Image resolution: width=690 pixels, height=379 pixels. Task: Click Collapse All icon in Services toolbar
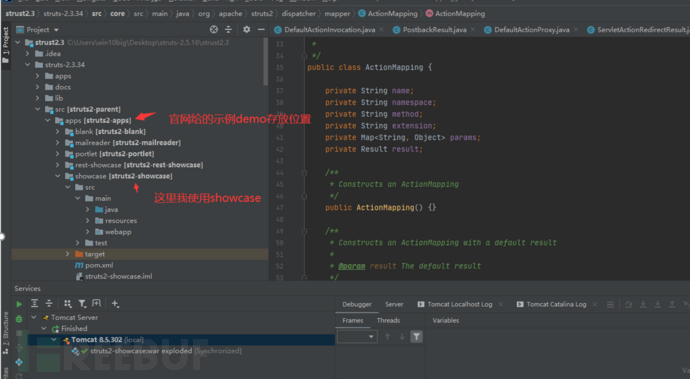[x=49, y=303]
